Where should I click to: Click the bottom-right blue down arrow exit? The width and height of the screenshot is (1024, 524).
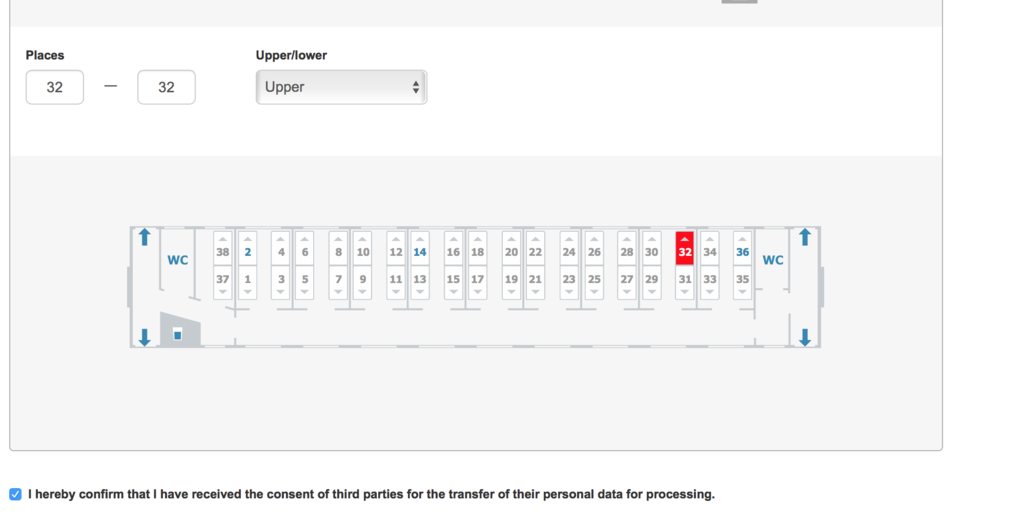point(805,337)
